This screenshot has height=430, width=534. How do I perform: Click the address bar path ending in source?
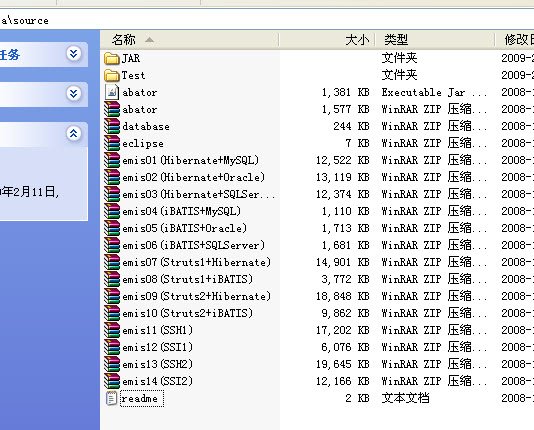(25, 21)
